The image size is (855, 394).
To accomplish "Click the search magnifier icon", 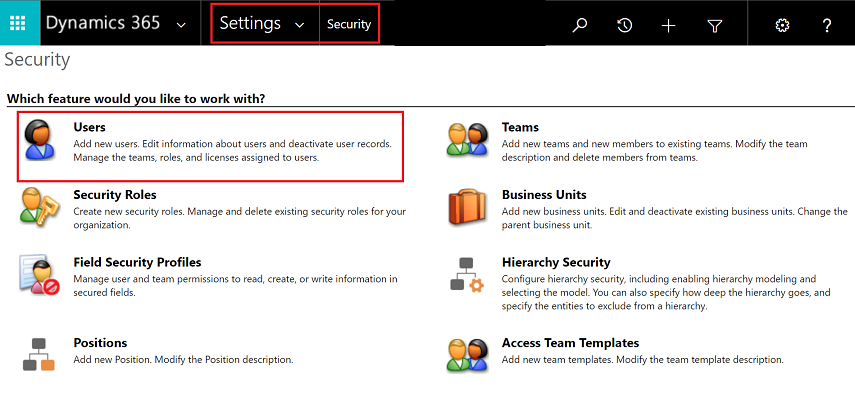I will [580, 24].
